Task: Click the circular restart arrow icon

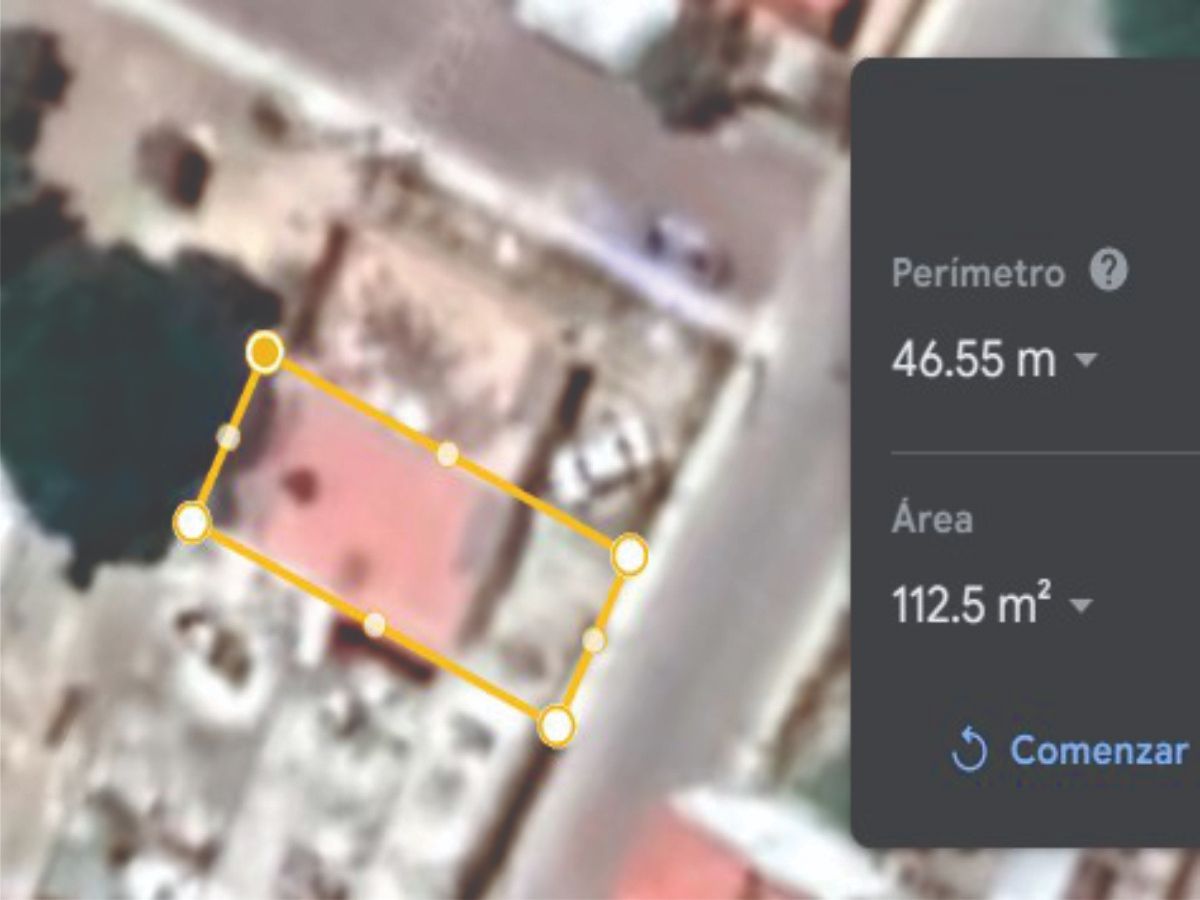Action: [969, 751]
